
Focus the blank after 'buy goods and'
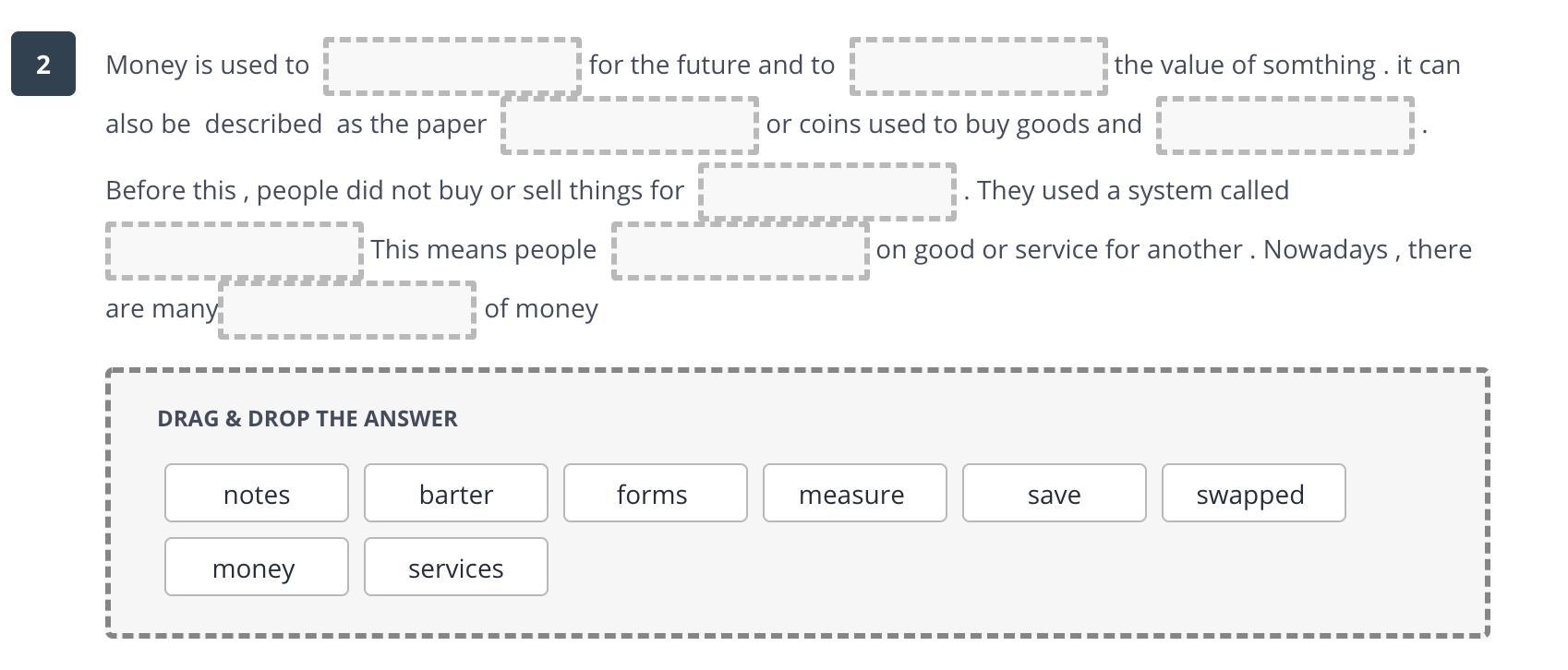click(x=1285, y=126)
